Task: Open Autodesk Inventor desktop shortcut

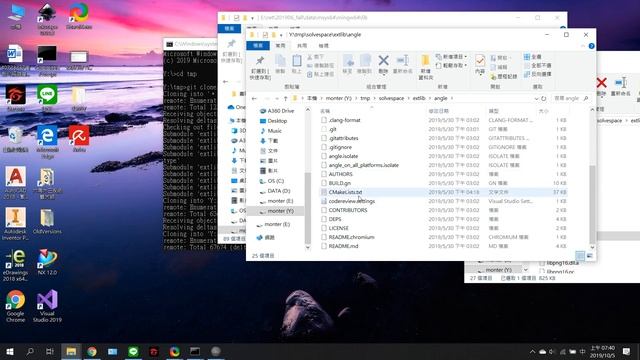Action: (x=16, y=224)
